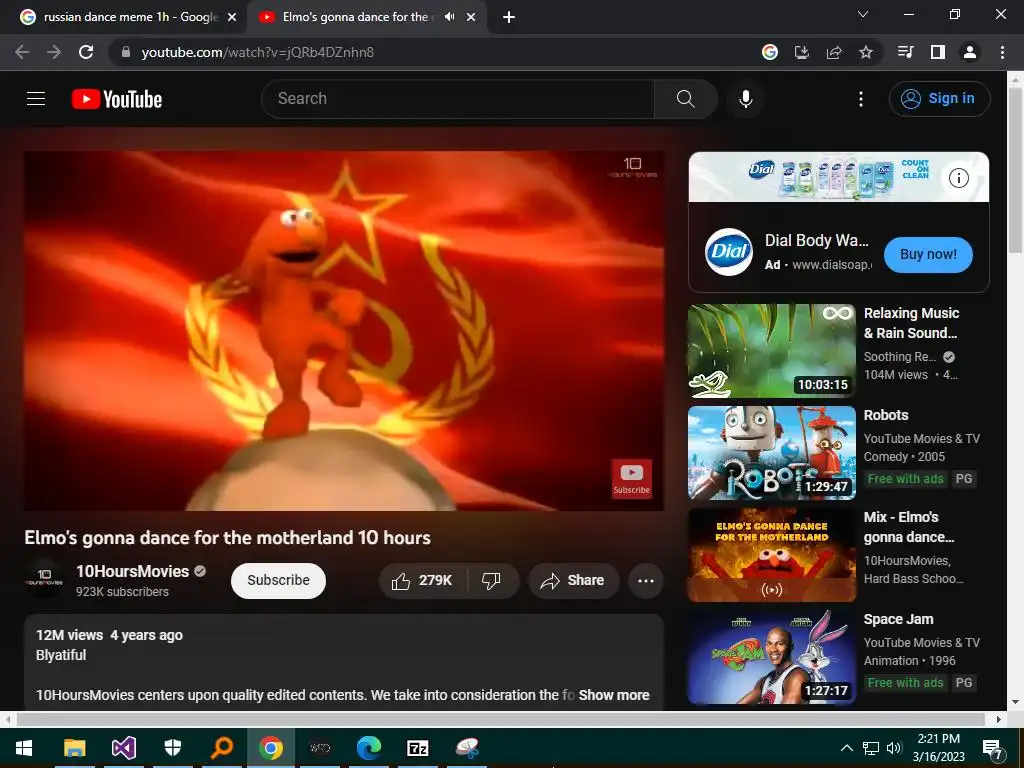Open the taskbar clock and date
The width and height of the screenshot is (1024, 768).
(938, 748)
